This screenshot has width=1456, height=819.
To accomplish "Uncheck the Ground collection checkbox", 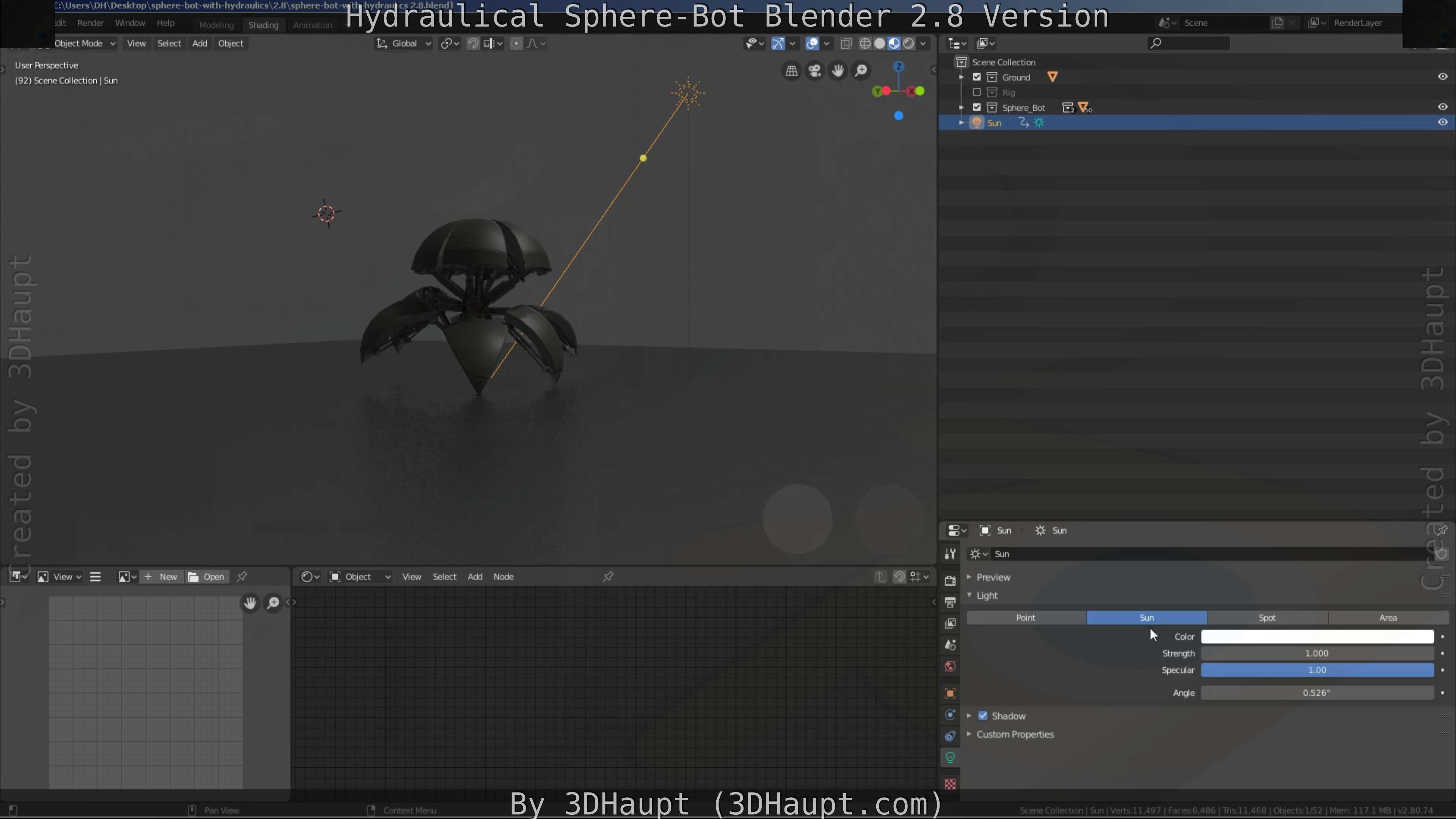I will click(977, 77).
